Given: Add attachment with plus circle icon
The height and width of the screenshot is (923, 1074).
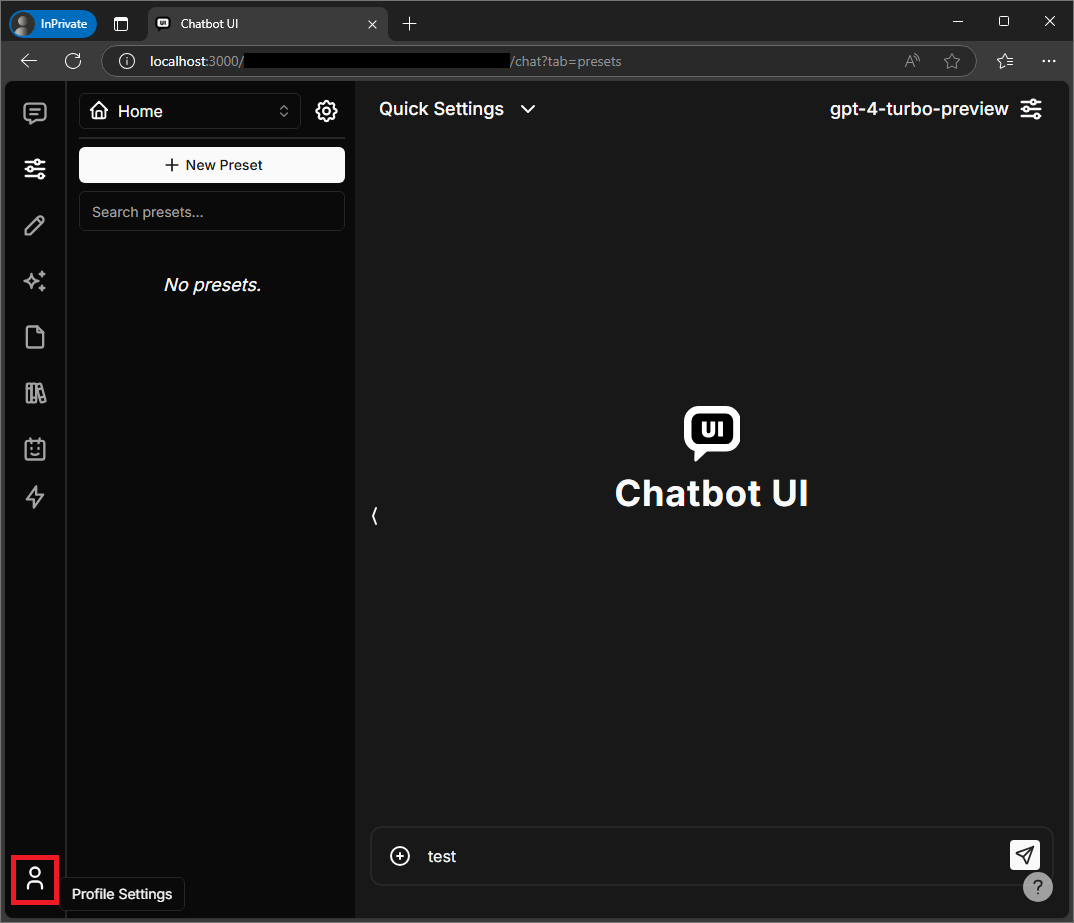Looking at the screenshot, I should [400, 856].
